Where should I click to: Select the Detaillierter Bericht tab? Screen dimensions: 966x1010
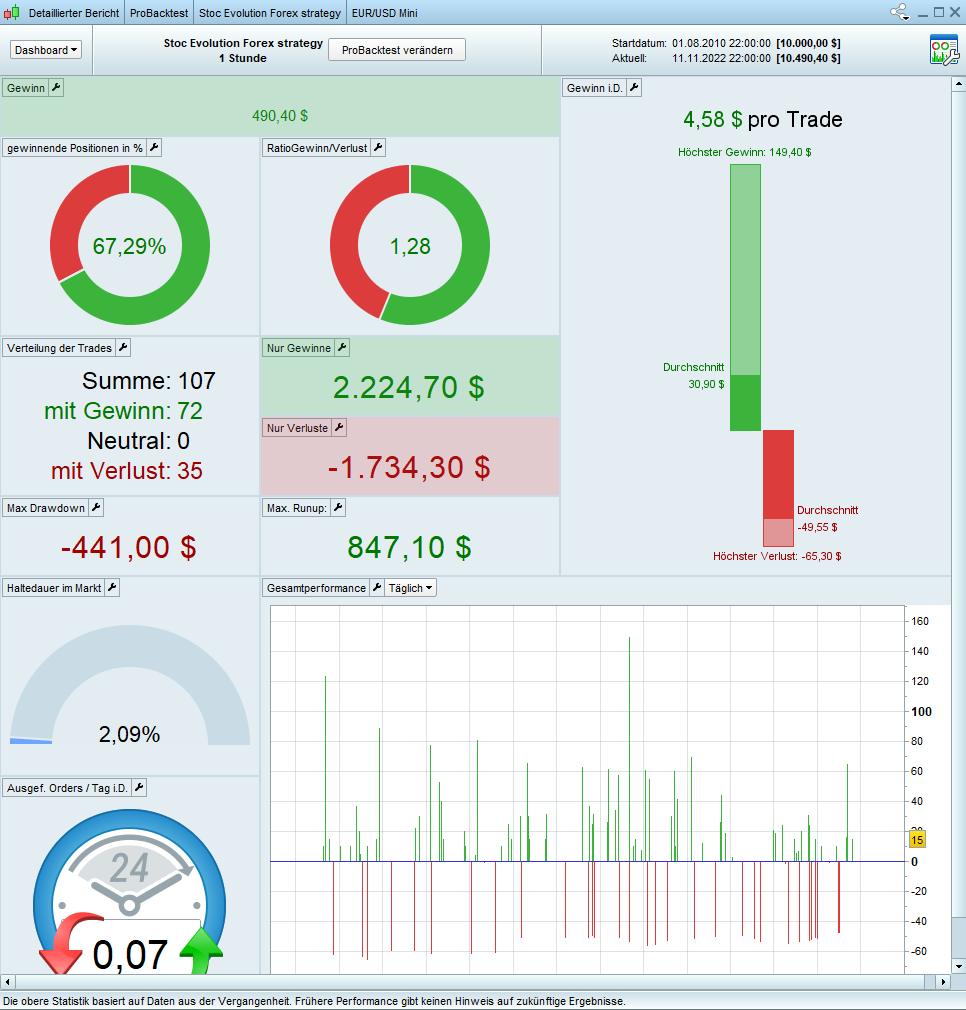(74, 13)
